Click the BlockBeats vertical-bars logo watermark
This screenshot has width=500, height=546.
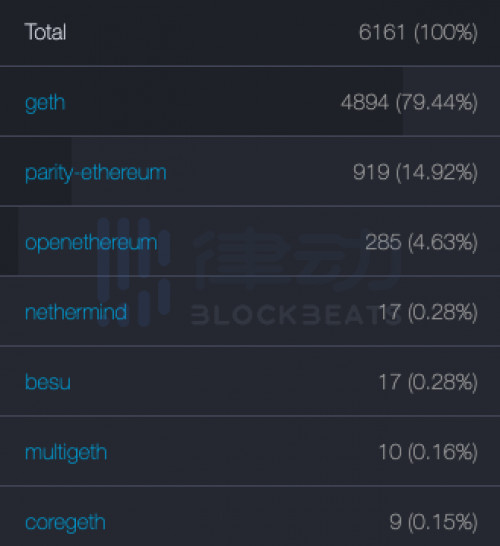coord(134,272)
